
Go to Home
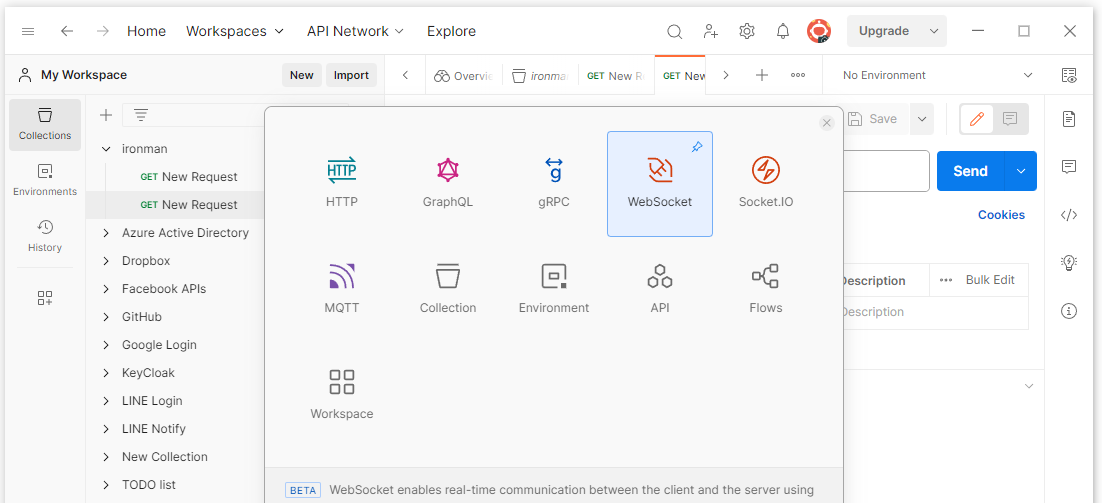146,31
